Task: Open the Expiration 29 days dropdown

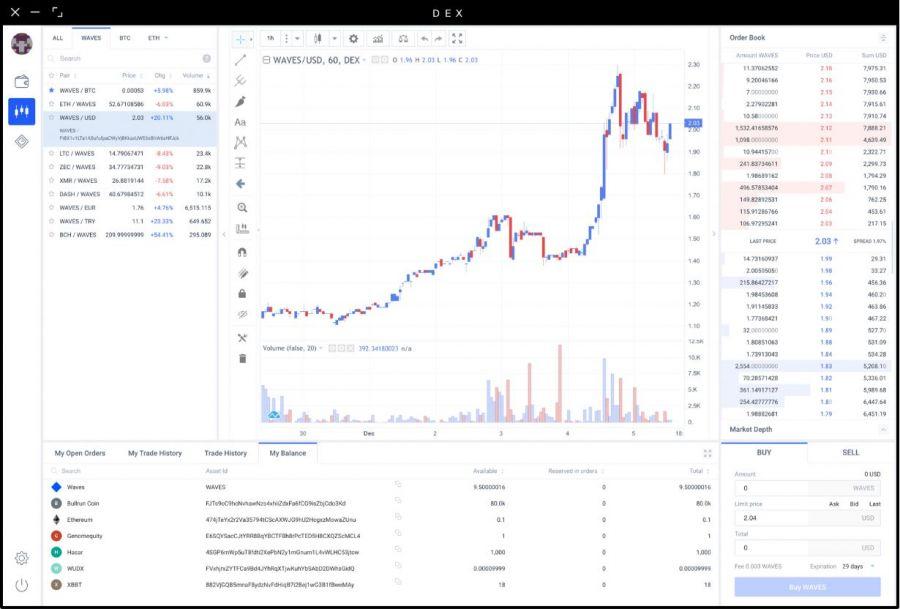Action: (x=858, y=567)
